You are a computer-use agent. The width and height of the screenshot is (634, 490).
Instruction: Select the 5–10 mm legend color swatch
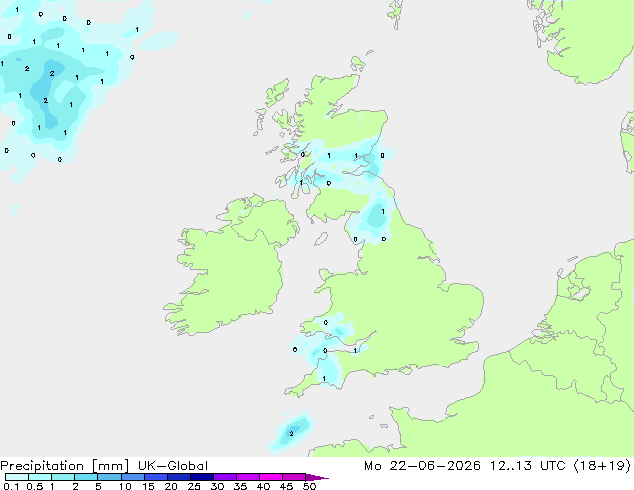109,477
